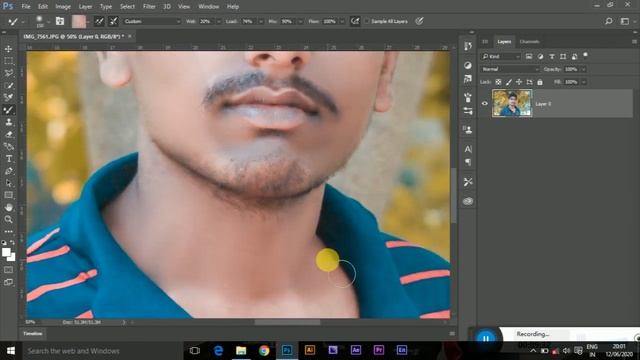Open the Mix percentage dropdown arrow
This screenshot has height=360, width=640.
[x=300, y=21]
